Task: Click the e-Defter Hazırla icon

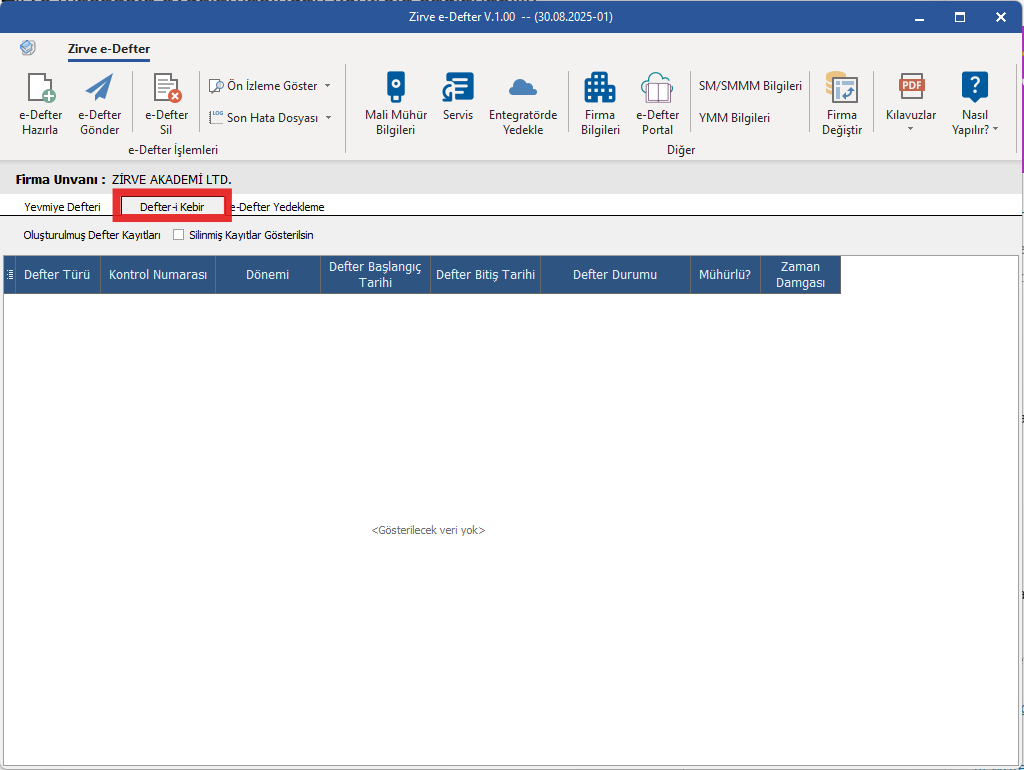Action: pyautogui.click(x=40, y=88)
